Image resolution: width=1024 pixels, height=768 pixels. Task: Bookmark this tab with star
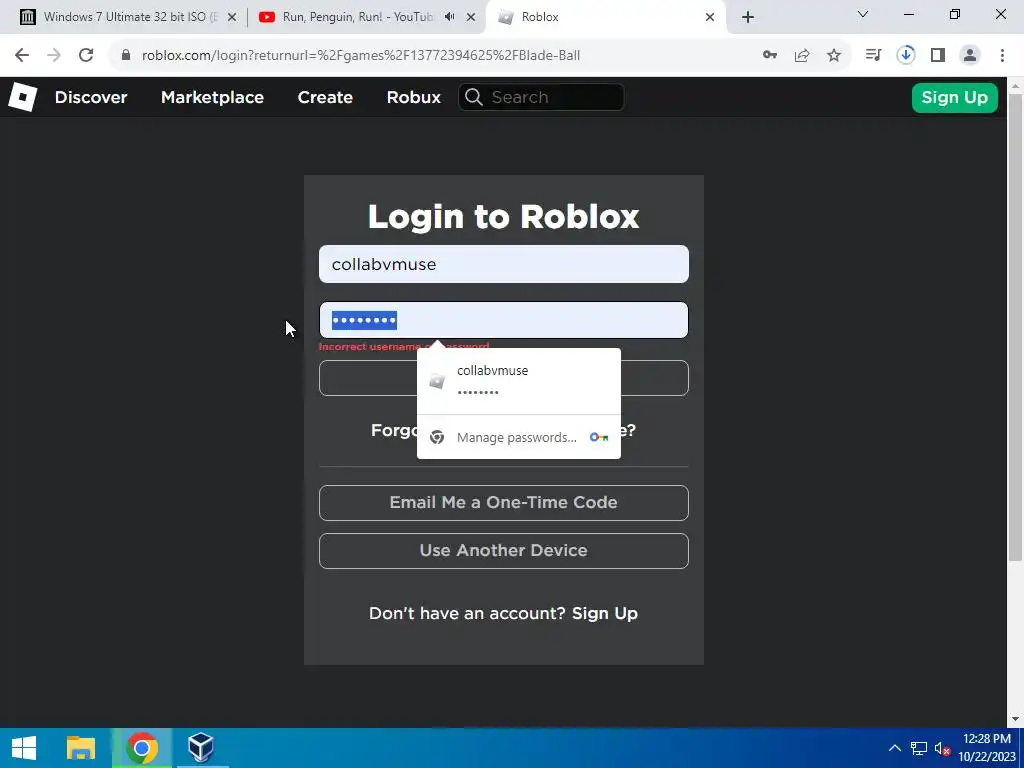(834, 56)
